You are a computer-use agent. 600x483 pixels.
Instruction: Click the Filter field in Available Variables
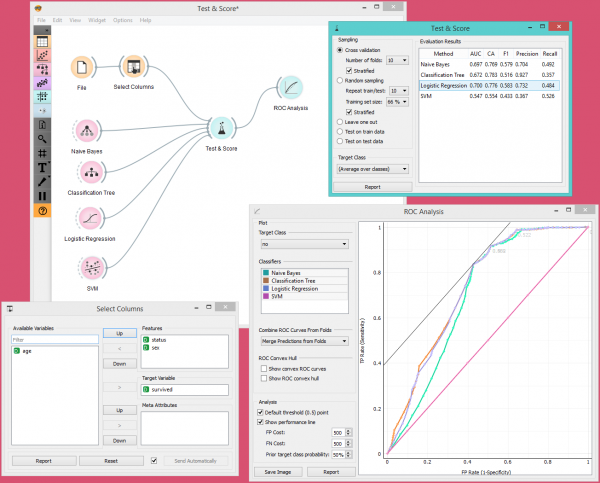55,339
